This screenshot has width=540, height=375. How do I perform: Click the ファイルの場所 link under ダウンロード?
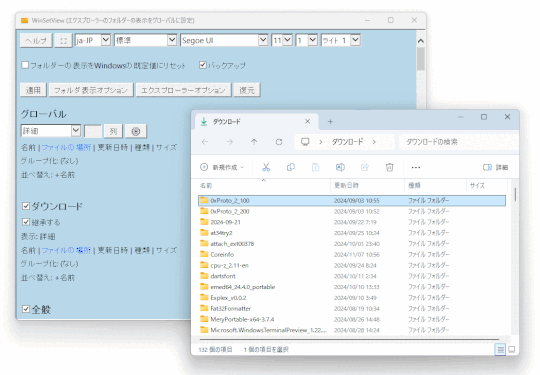66,250
